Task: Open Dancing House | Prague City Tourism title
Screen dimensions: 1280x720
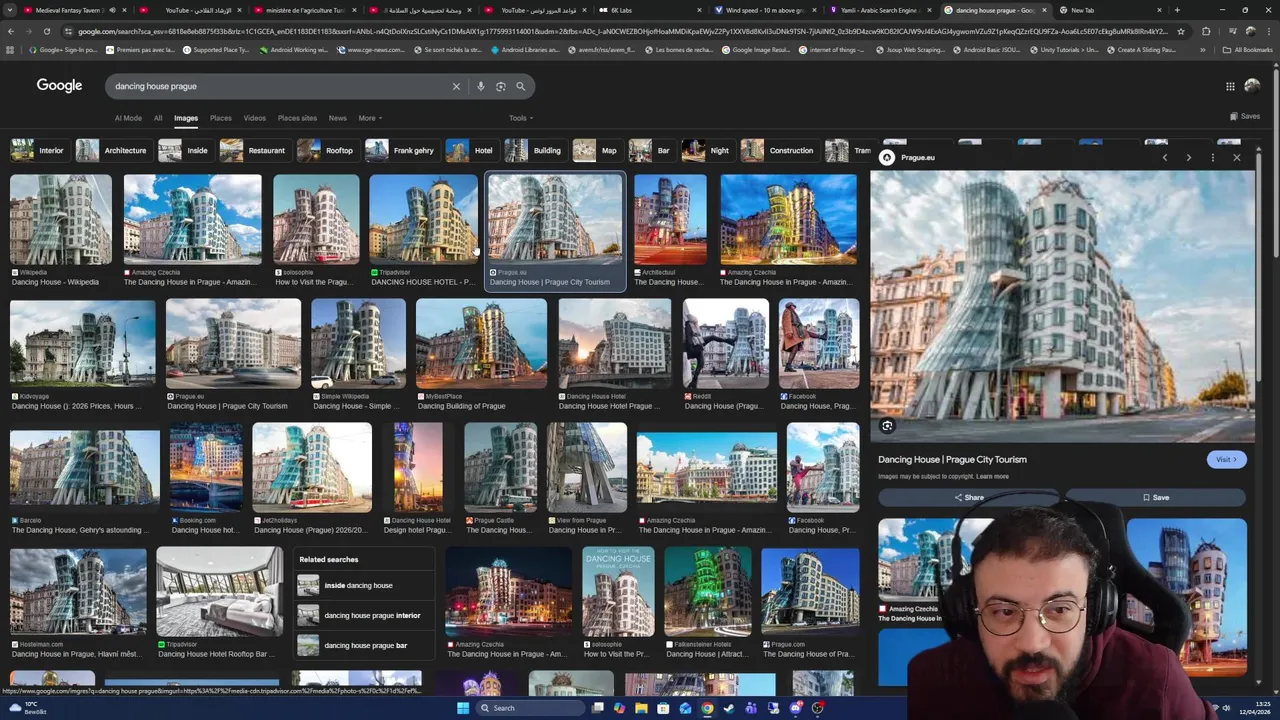Action: [952, 459]
